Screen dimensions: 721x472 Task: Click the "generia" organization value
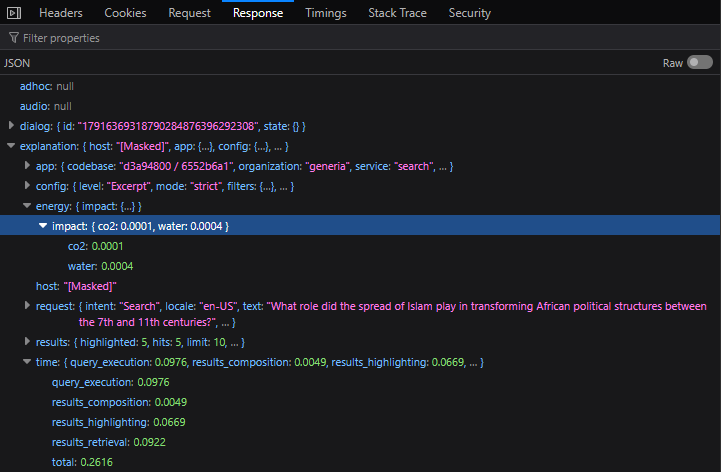[327, 166]
